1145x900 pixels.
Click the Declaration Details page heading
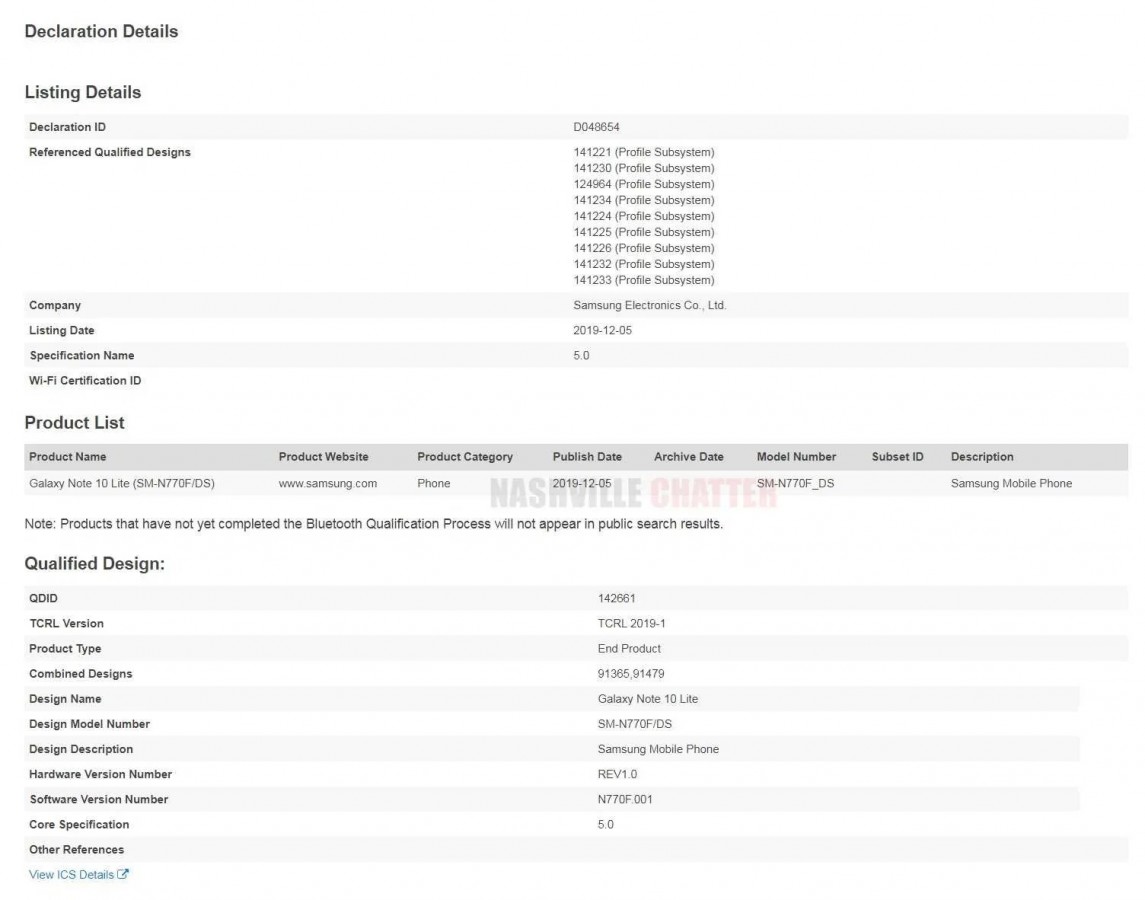point(101,31)
